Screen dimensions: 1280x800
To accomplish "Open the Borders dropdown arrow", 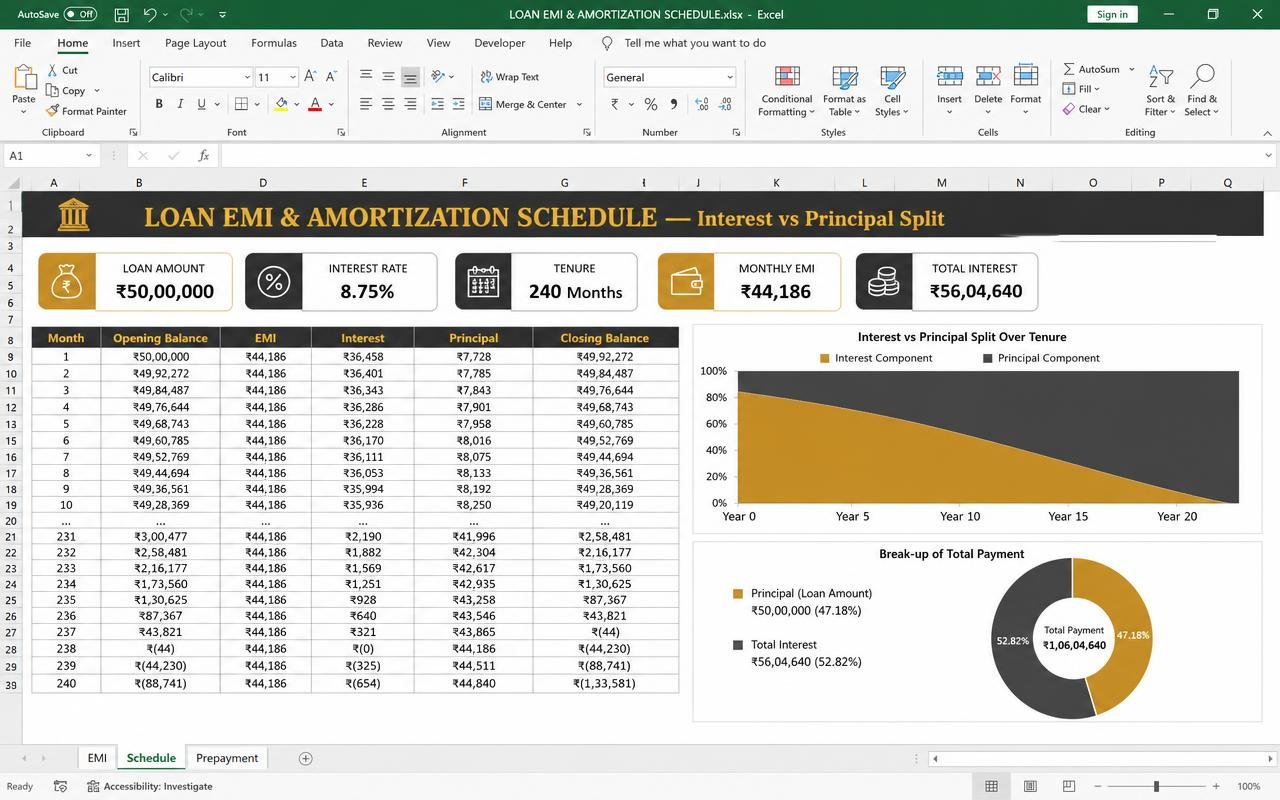I will coord(257,104).
